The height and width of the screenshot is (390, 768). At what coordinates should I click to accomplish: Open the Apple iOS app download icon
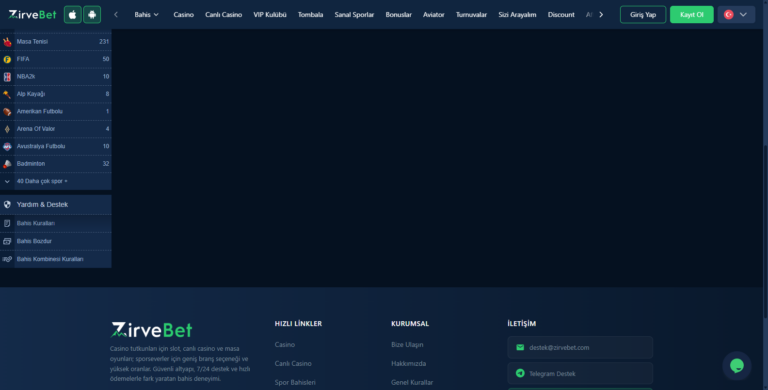(72, 15)
